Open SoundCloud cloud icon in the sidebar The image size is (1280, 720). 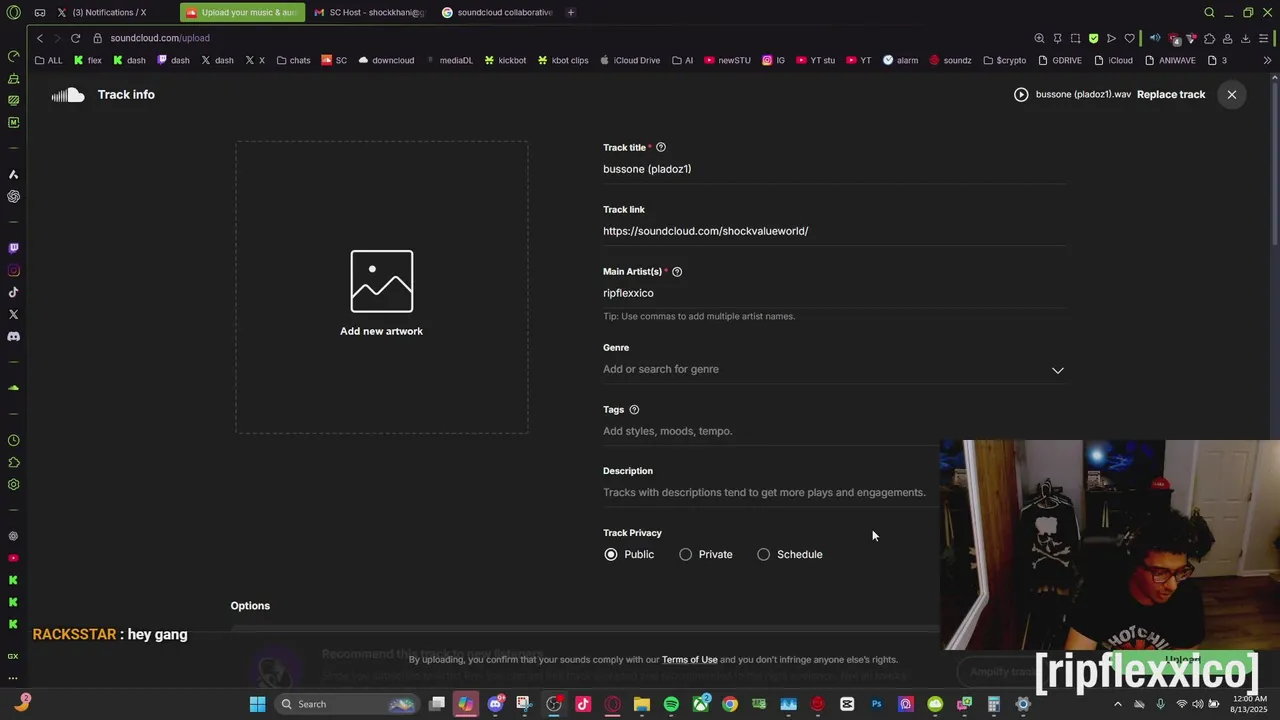[13, 388]
